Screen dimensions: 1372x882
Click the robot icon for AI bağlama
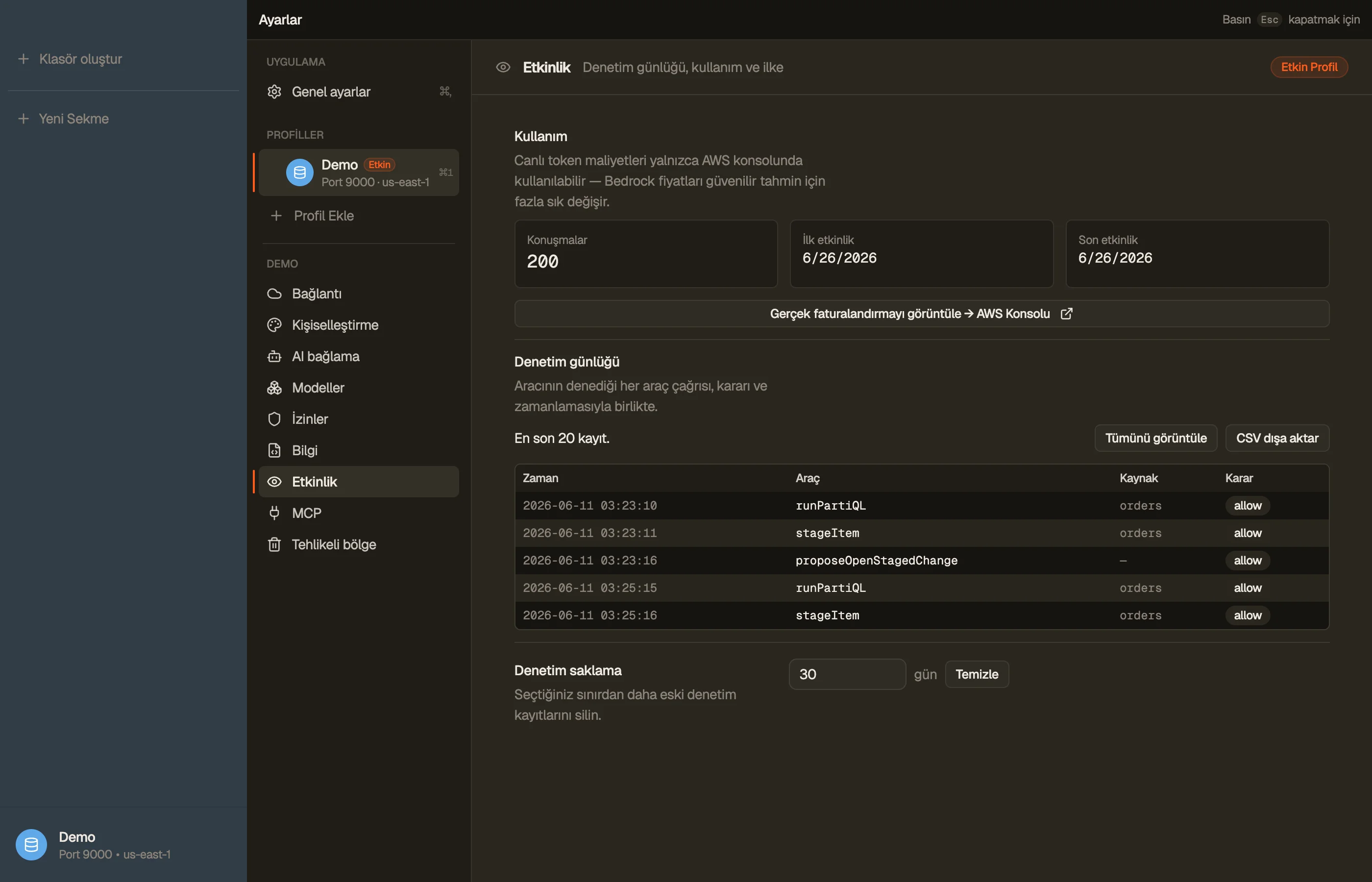pos(274,356)
